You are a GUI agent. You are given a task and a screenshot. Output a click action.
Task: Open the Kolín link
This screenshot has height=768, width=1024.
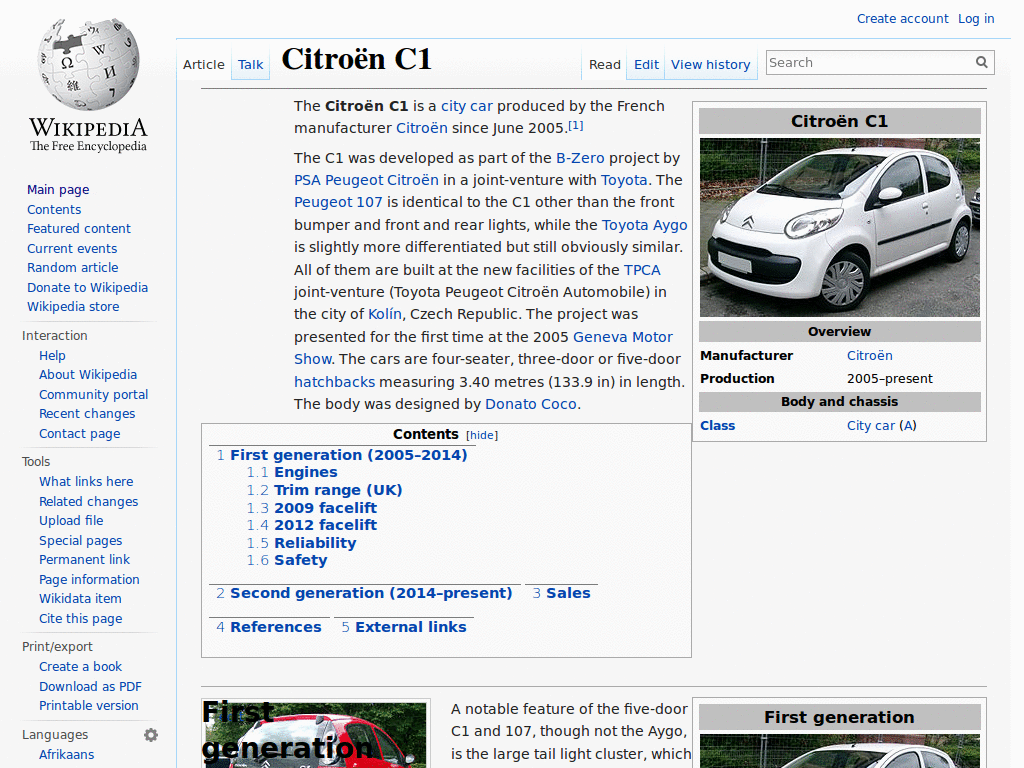pos(385,314)
